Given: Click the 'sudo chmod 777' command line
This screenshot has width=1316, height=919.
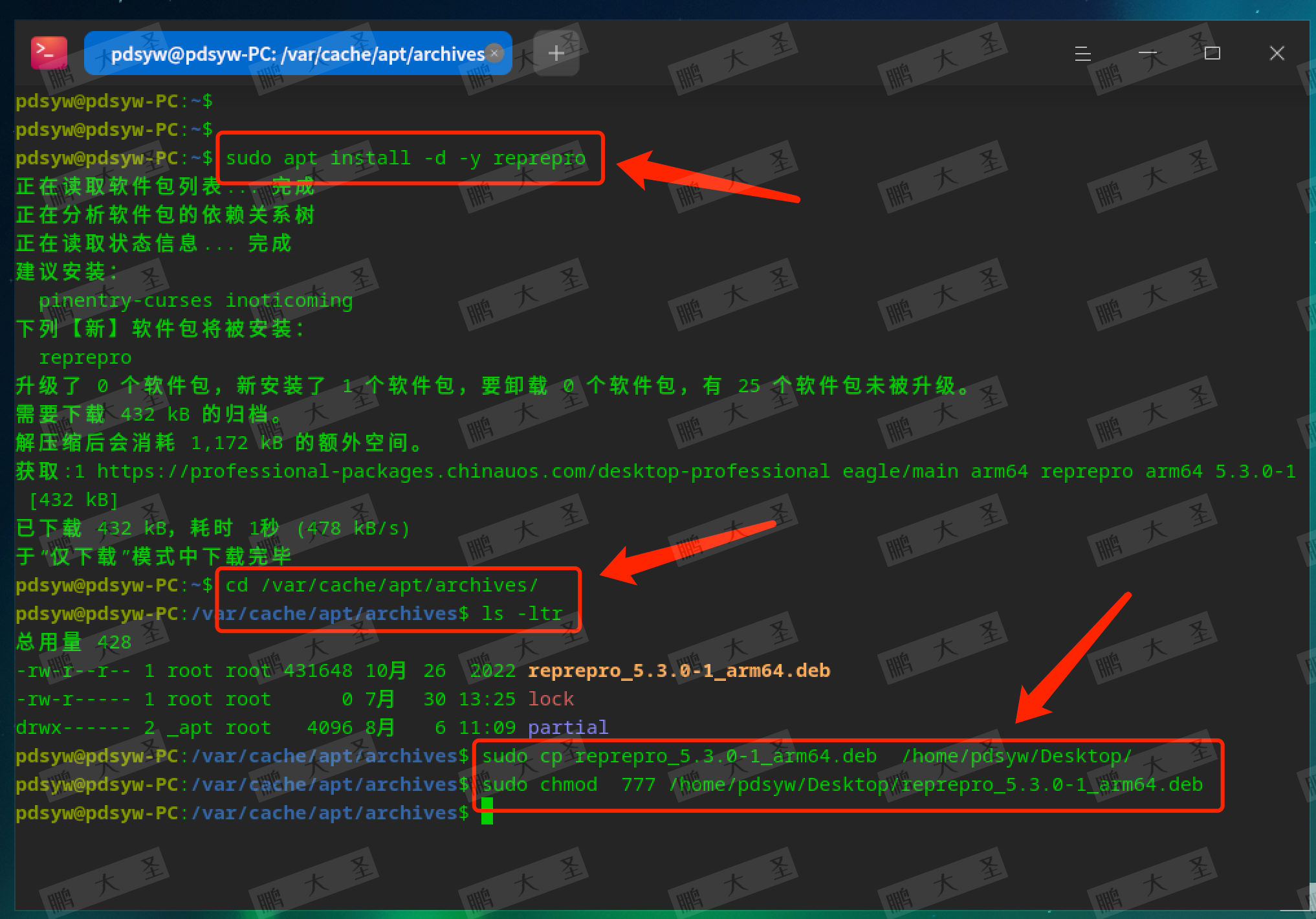Looking at the screenshot, I should tap(841, 784).
